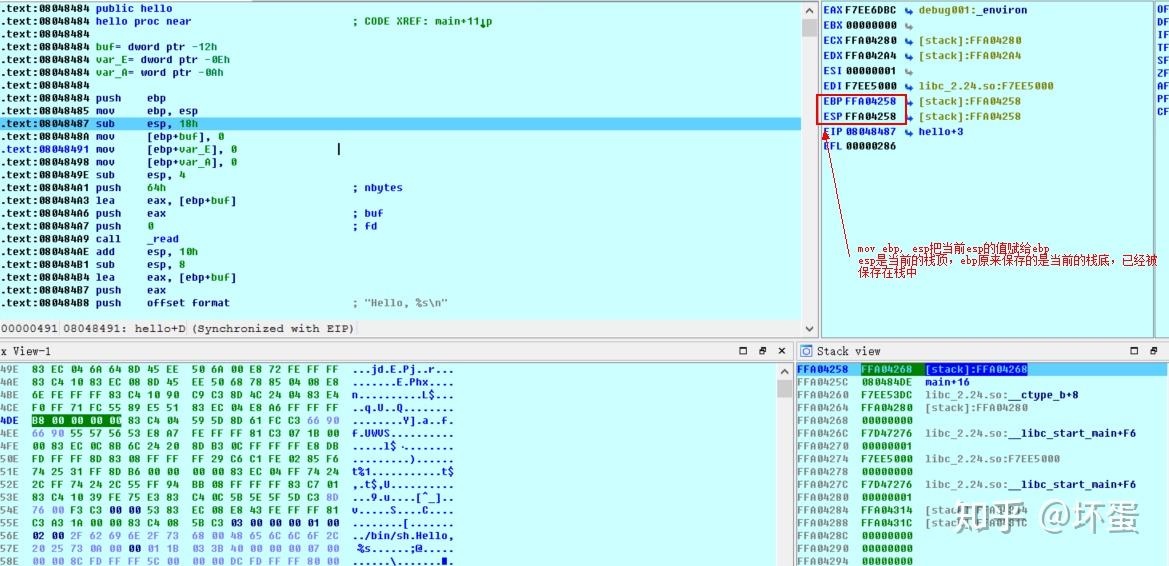Click the hello+3 reference by EIP
Viewport: 1169px width, 566px height.
(x=941, y=132)
